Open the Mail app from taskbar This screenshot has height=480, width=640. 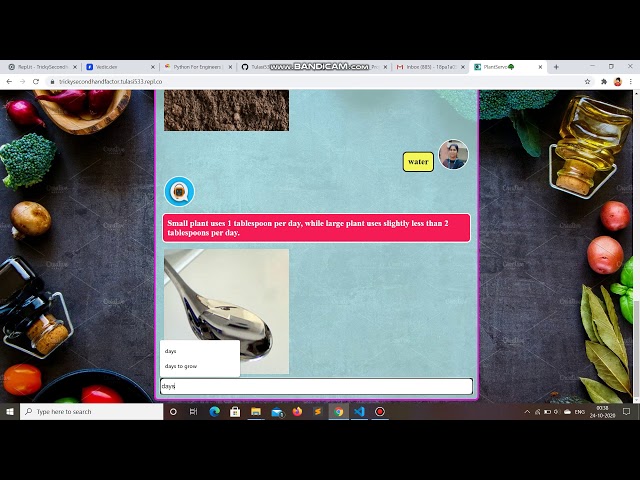coord(277,412)
